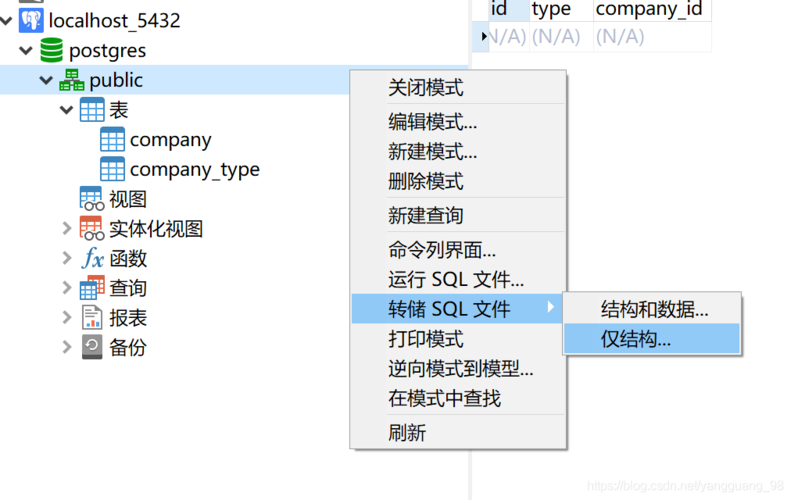Click the postgres database cylinder icon

pos(51,50)
